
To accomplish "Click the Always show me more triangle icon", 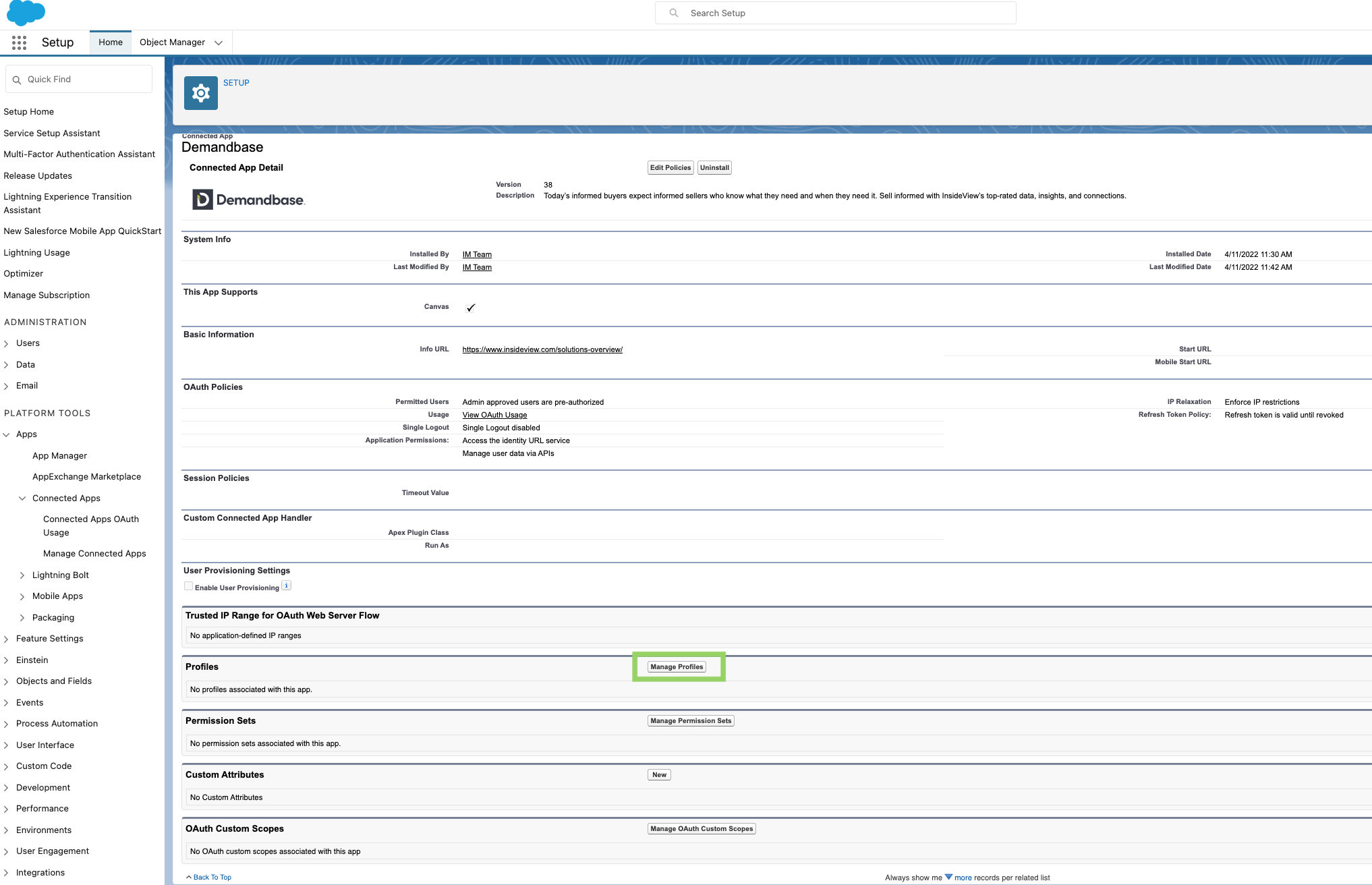I will [948, 877].
